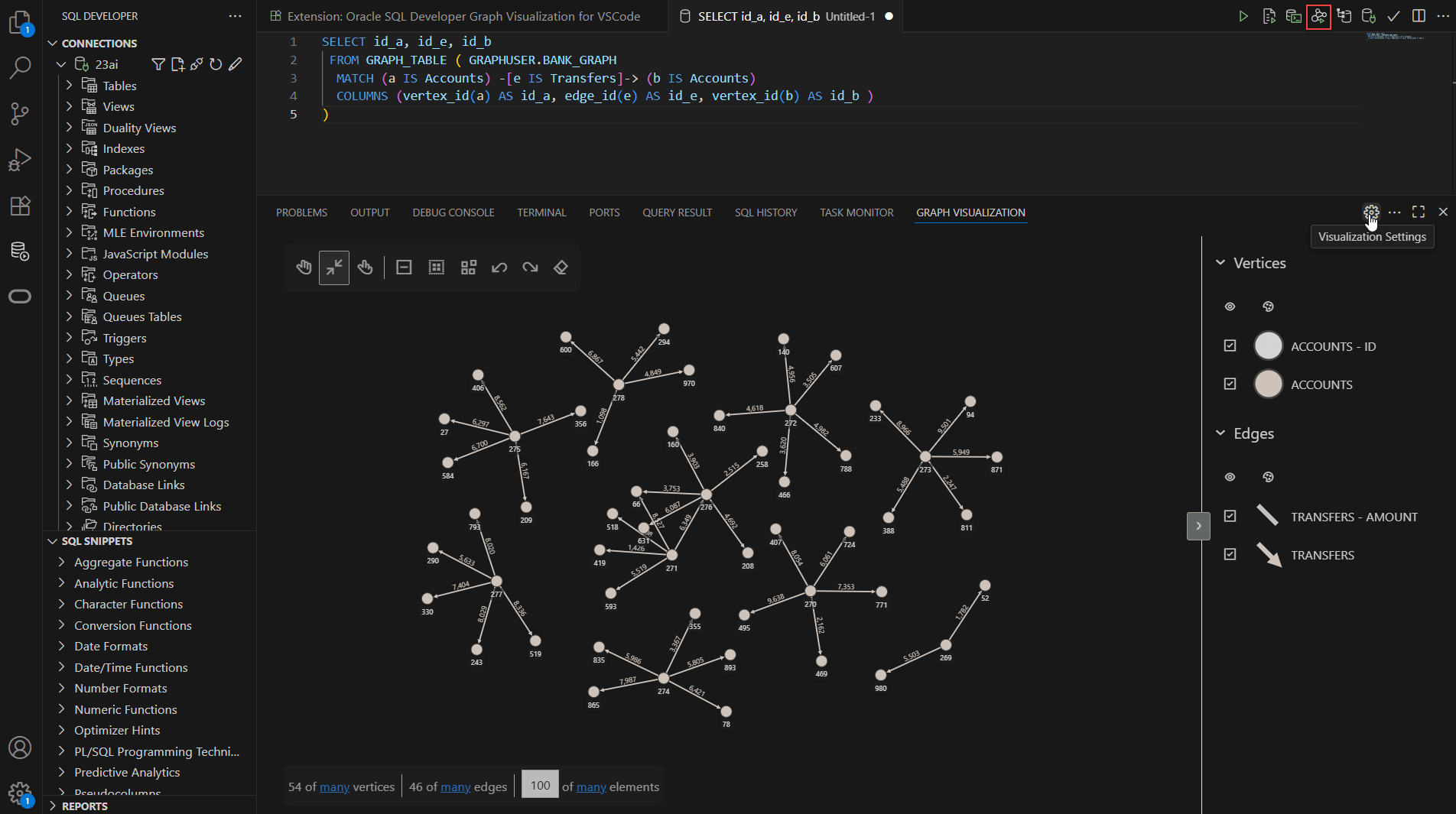The height and width of the screenshot is (814, 1456).
Task: Click the element count input showing 100
Action: pos(540,785)
